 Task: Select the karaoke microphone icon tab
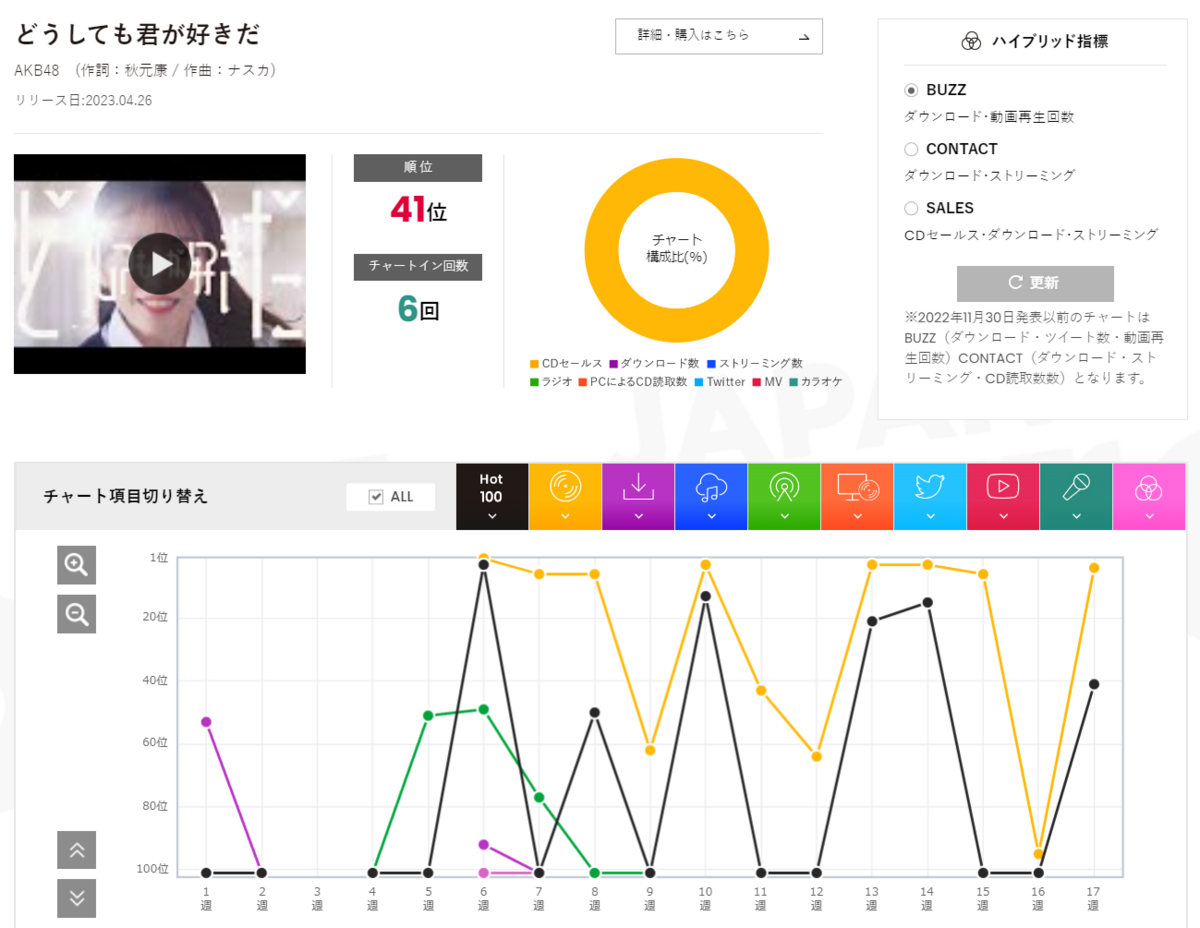1076,497
